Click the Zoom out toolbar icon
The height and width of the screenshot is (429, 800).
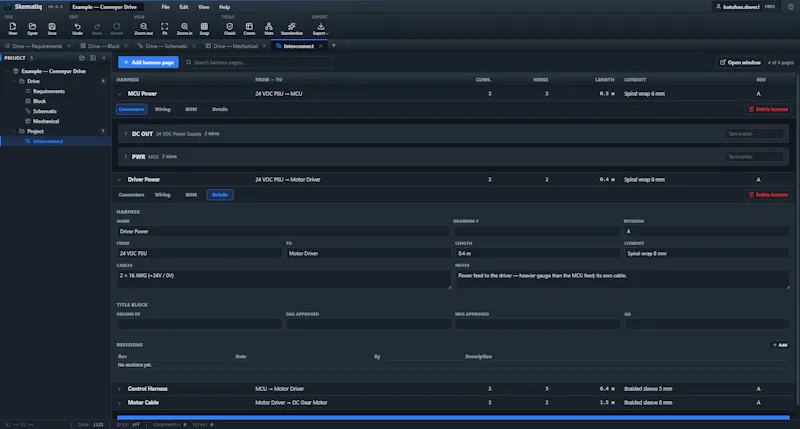tap(143, 29)
